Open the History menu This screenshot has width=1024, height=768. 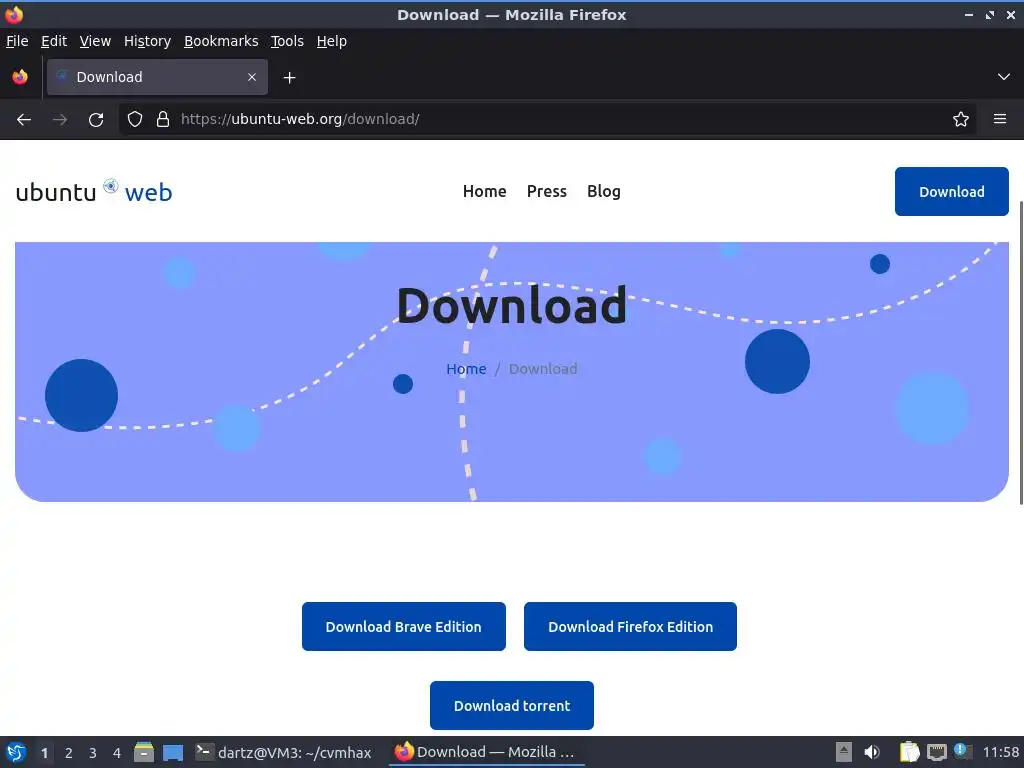pos(148,41)
